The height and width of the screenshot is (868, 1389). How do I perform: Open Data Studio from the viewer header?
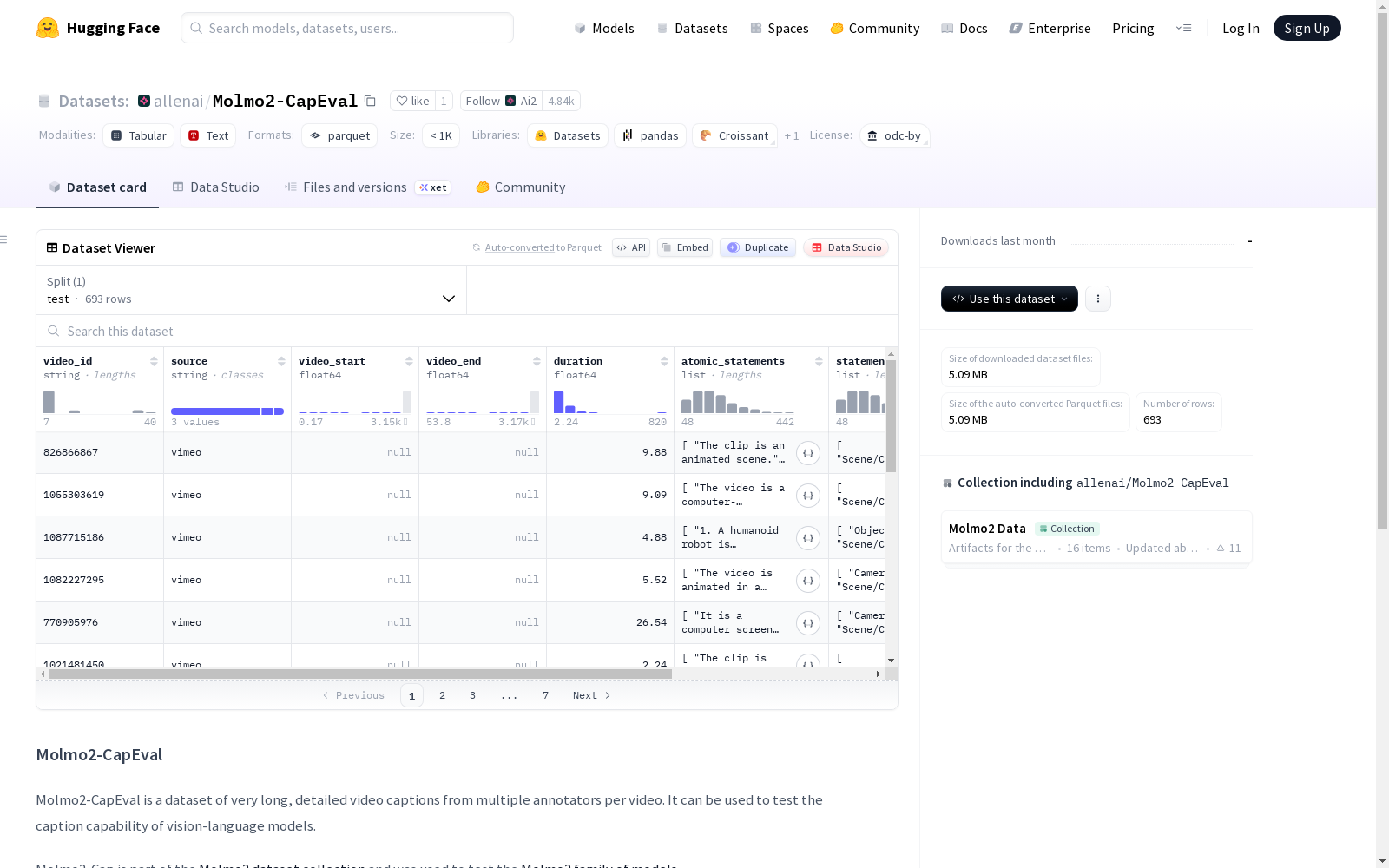tap(846, 247)
